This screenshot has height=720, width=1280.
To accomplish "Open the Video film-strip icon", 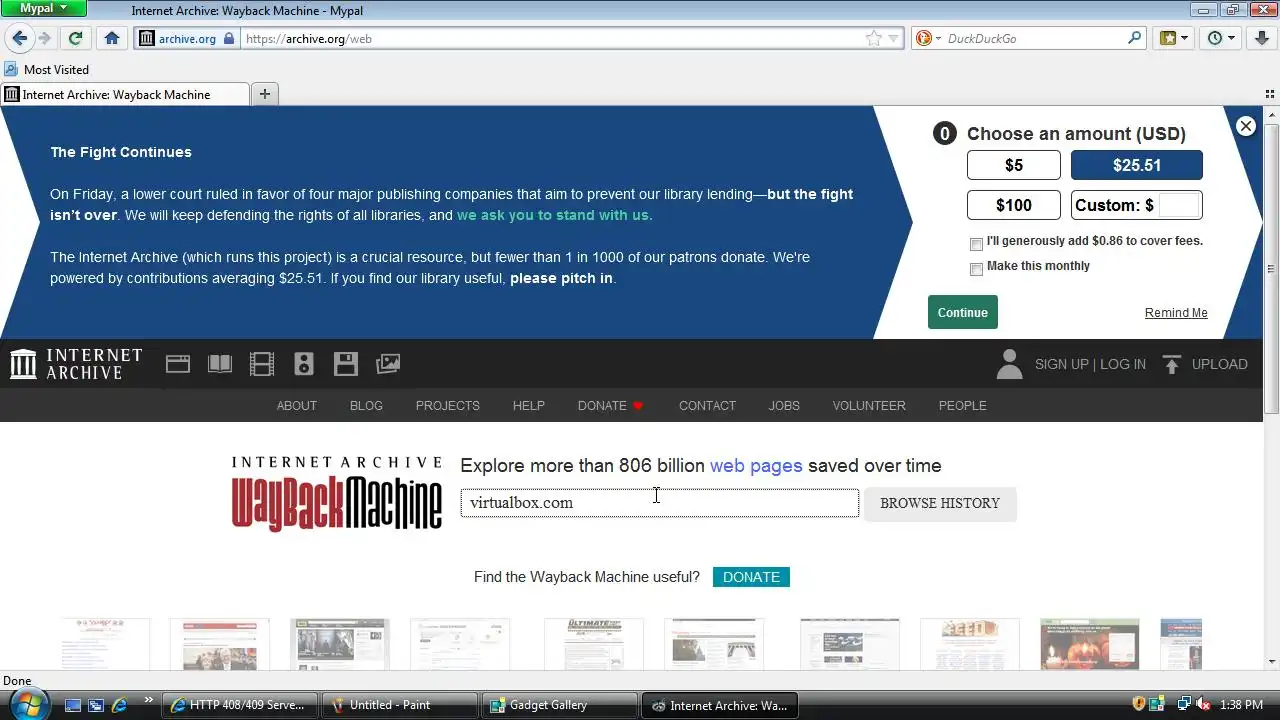I will click(x=262, y=364).
